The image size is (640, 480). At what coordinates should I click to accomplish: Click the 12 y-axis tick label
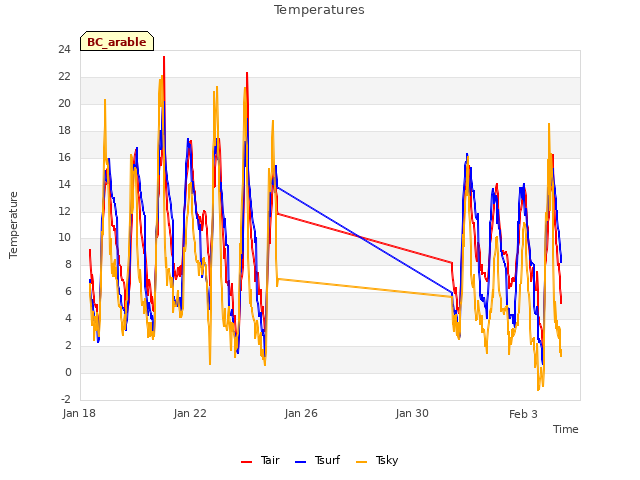(64, 211)
